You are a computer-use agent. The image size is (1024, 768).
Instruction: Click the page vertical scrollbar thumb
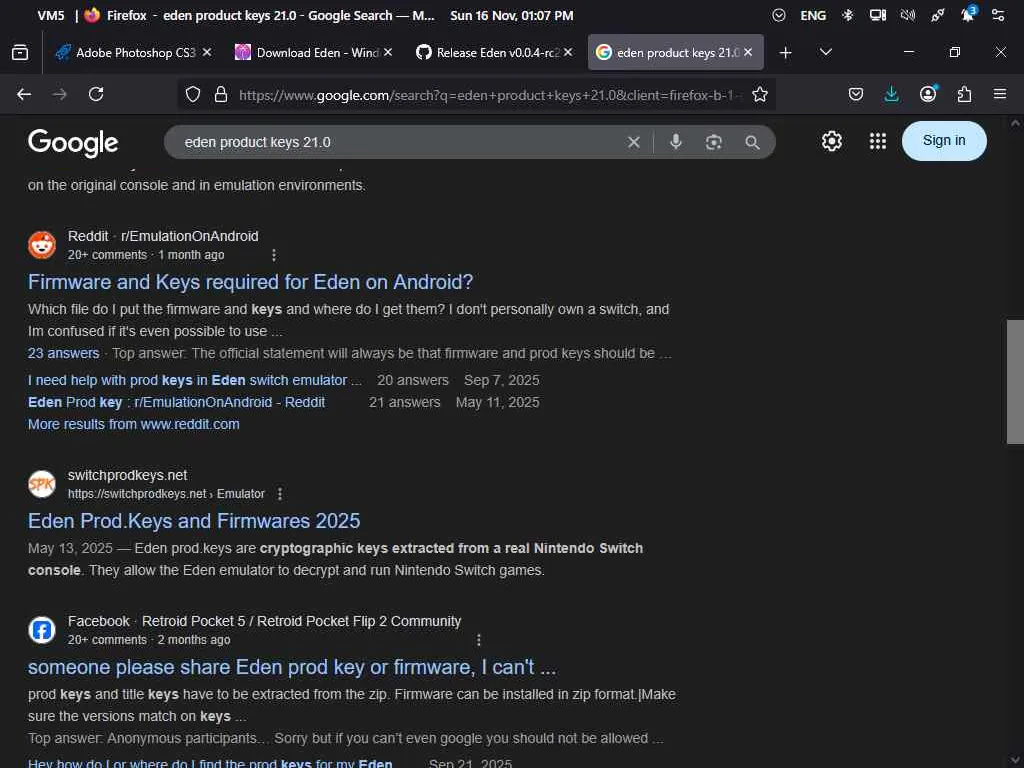(1015, 382)
